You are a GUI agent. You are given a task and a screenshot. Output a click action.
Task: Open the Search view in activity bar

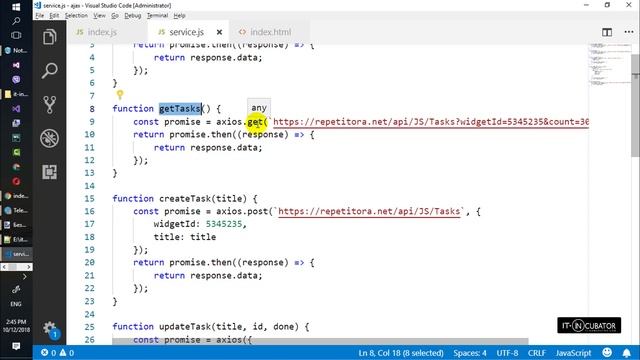49,71
